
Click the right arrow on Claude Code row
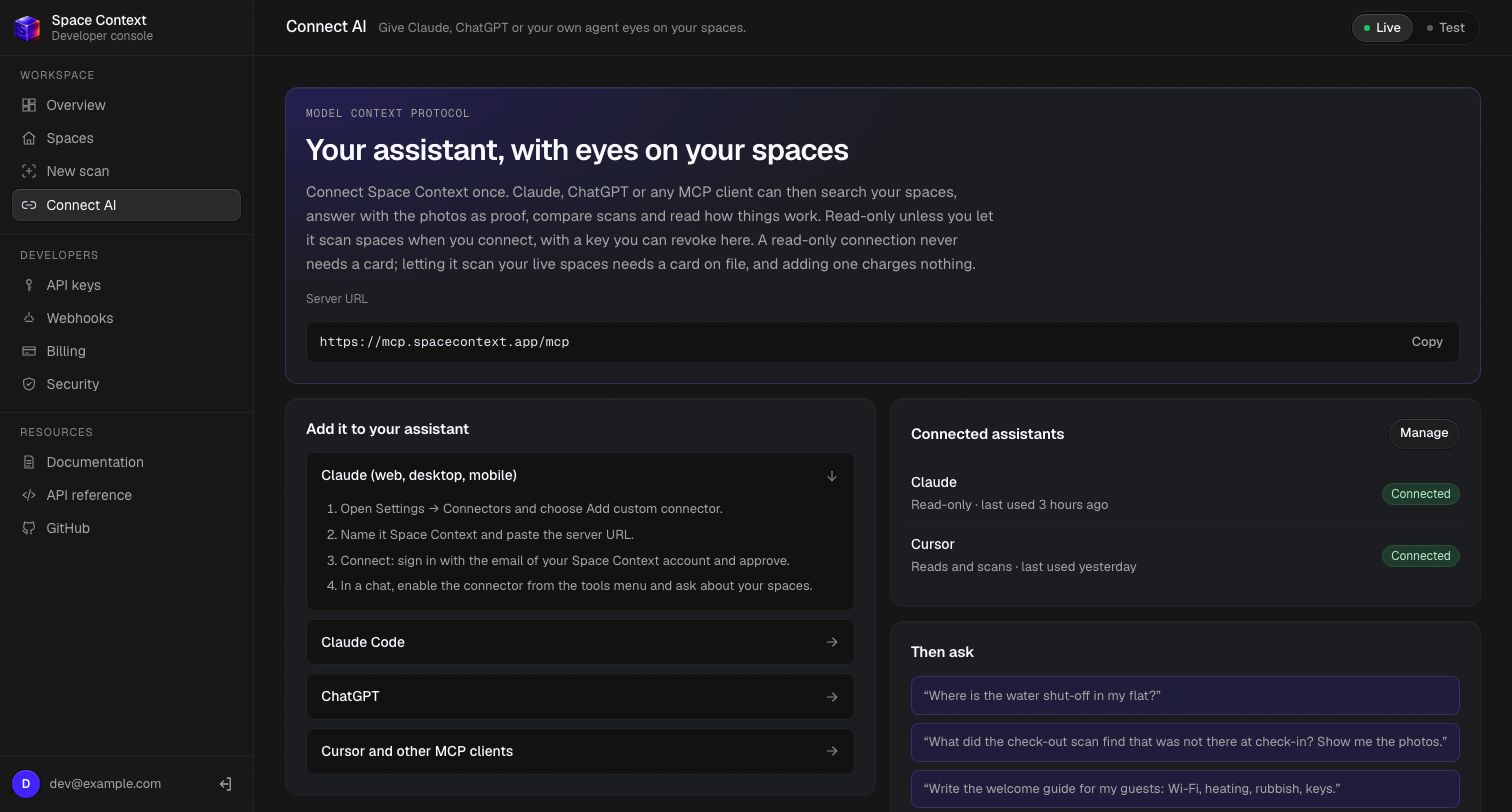(x=831, y=642)
